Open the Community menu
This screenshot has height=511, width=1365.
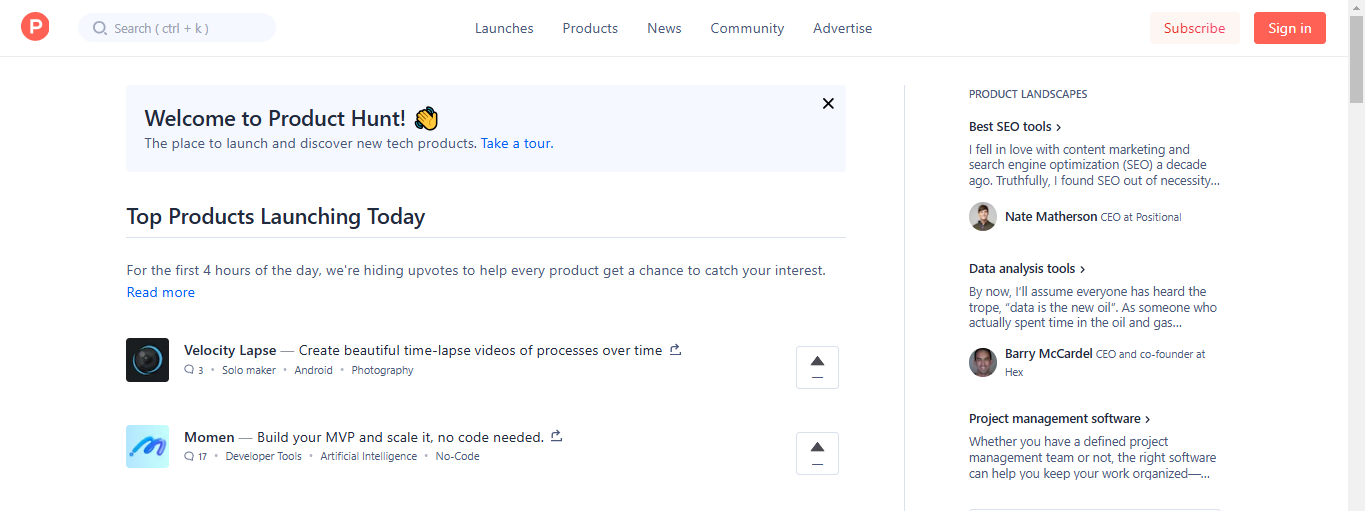tap(747, 28)
